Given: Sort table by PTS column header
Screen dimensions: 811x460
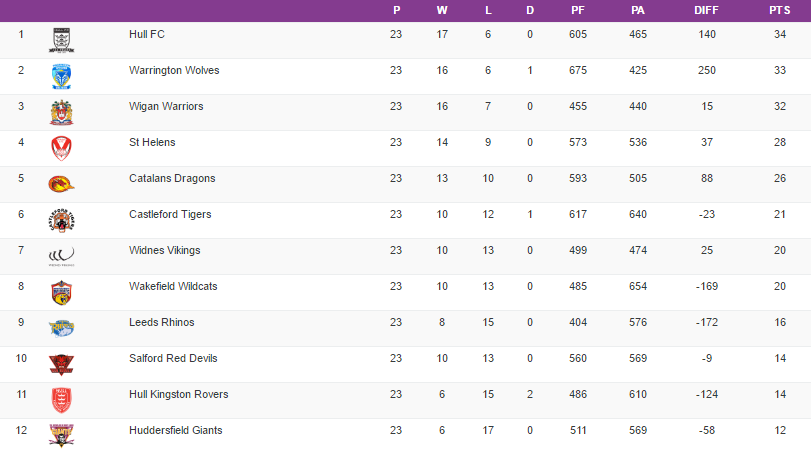Looking at the screenshot, I should point(778,10).
